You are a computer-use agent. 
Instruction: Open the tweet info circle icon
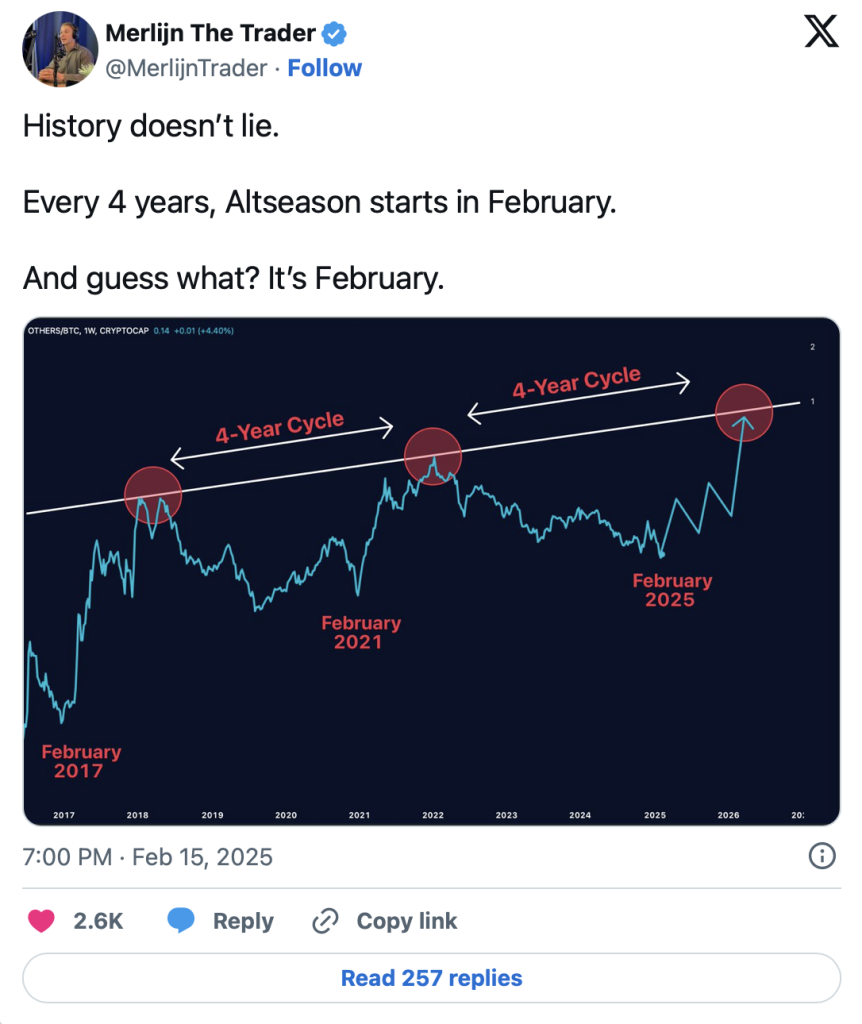click(821, 856)
